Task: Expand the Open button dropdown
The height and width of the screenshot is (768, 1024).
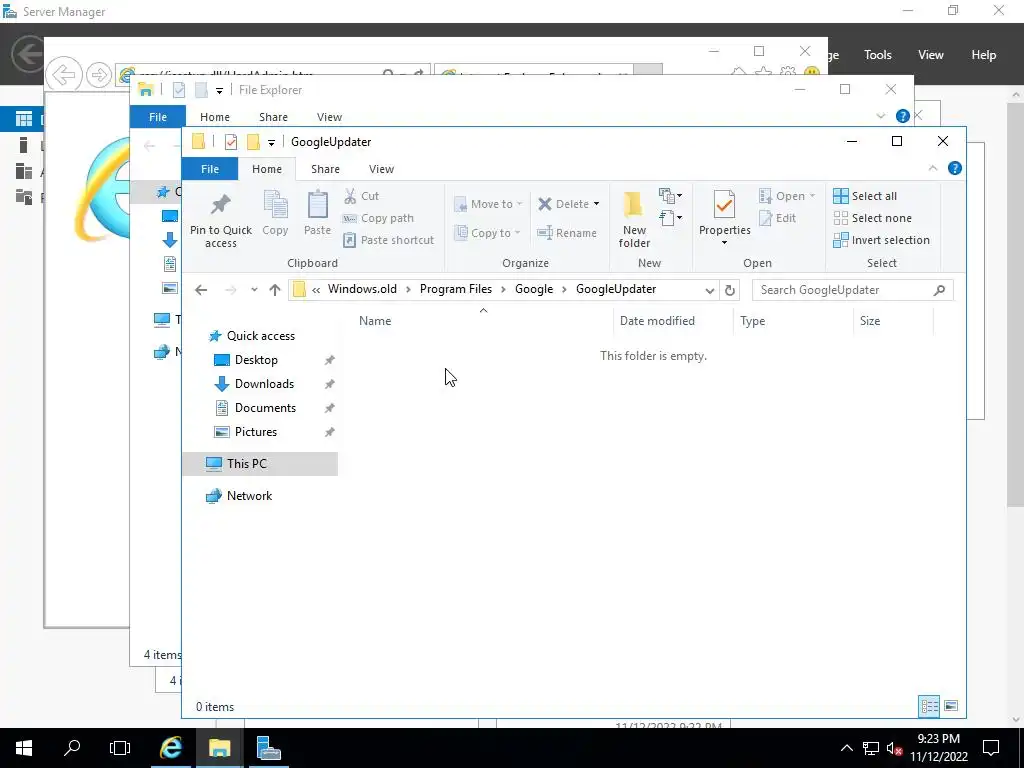Action: (x=812, y=196)
